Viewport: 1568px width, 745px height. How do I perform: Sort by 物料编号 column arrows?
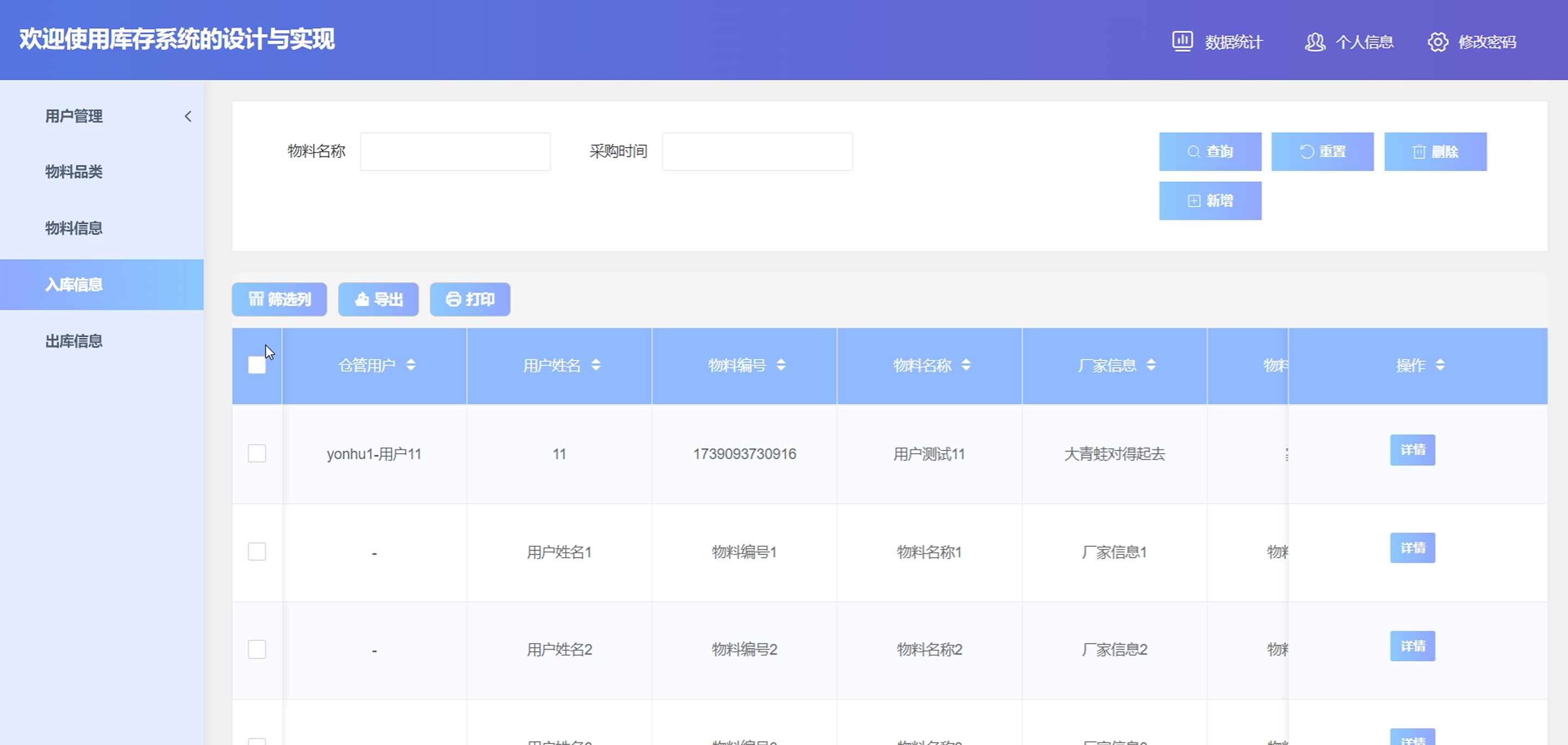click(x=781, y=365)
